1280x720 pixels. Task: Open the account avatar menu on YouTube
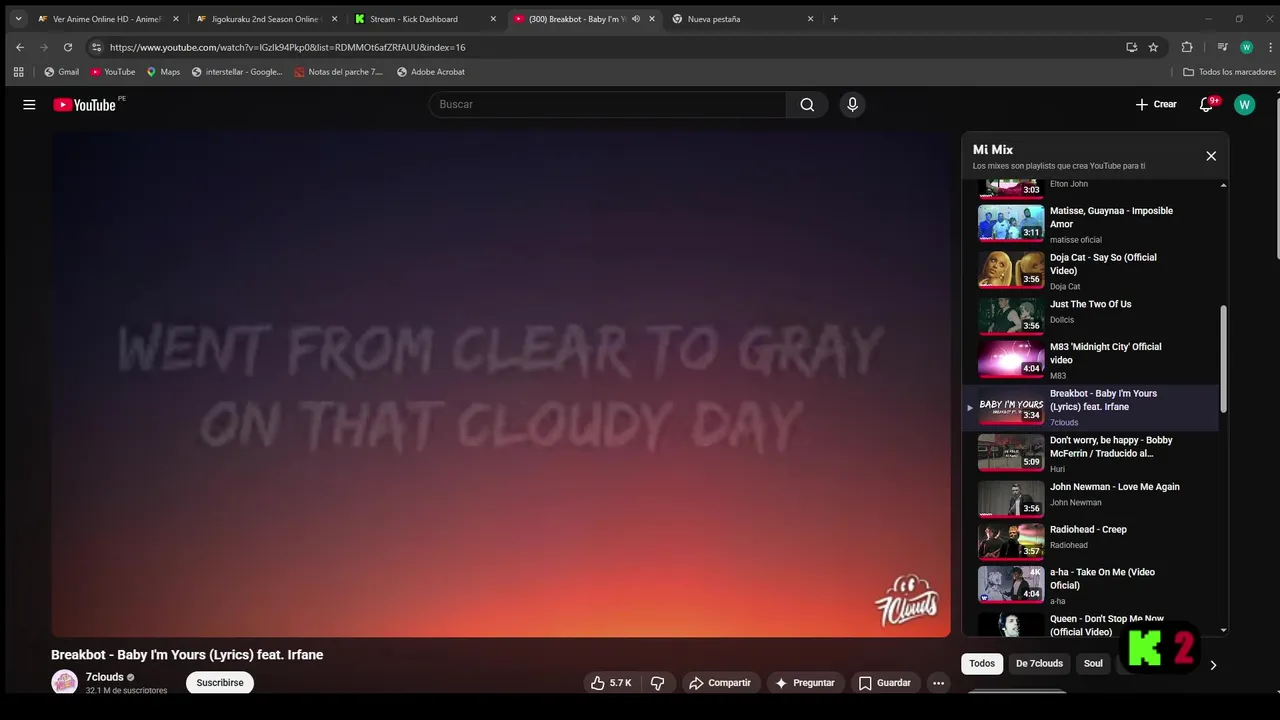pos(1244,105)
